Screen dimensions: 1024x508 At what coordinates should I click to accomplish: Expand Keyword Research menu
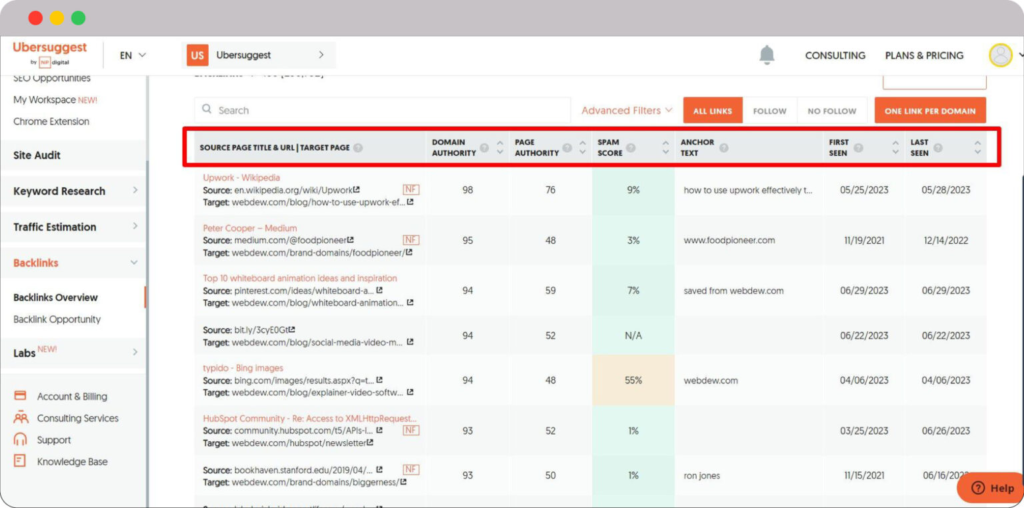tap(135, 191)
